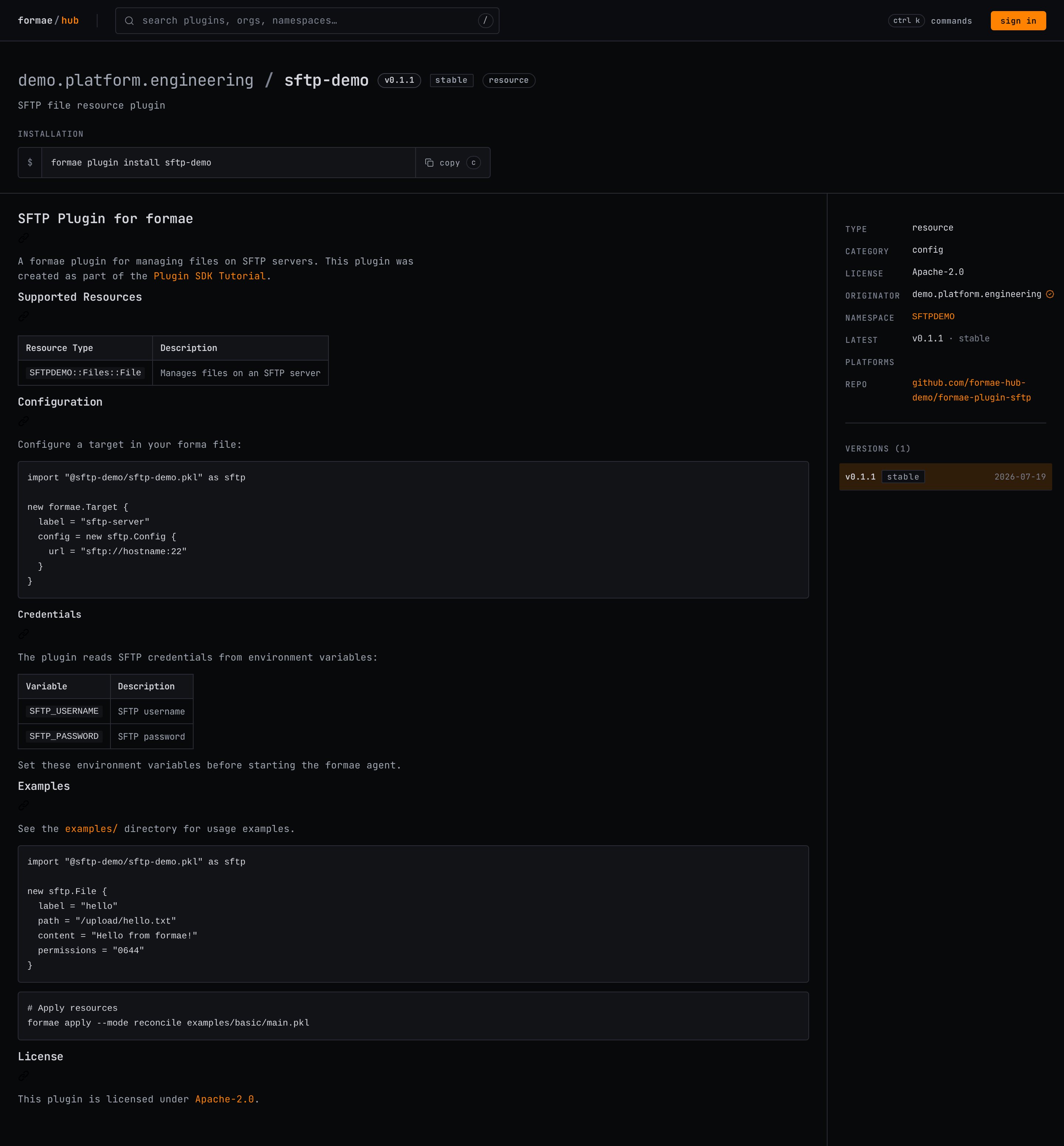Click the verified badge next to originator
Screen dimensions: 1064x1146
tap(1050, 294)
